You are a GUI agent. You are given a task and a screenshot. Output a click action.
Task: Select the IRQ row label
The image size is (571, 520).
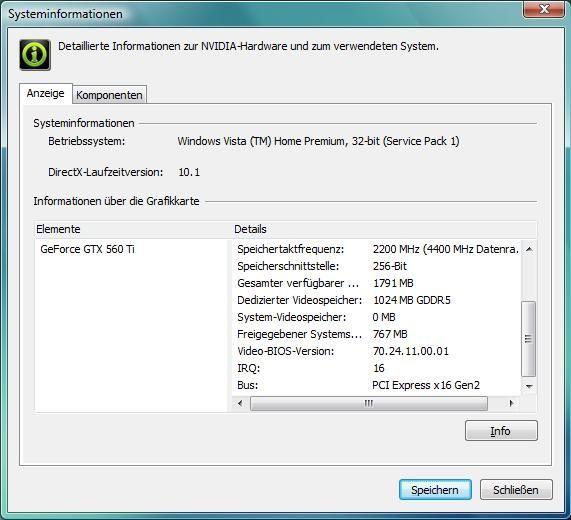point(249,368)
